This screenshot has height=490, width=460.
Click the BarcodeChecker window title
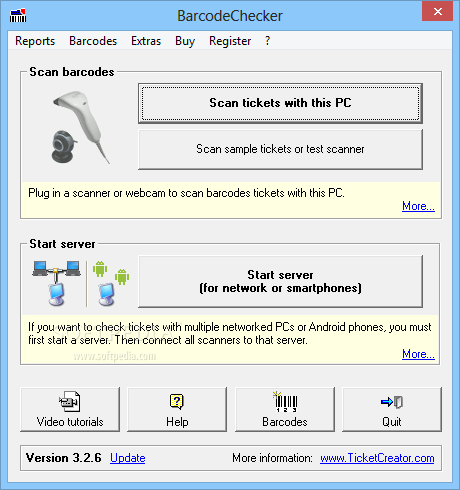click(230, 16)
